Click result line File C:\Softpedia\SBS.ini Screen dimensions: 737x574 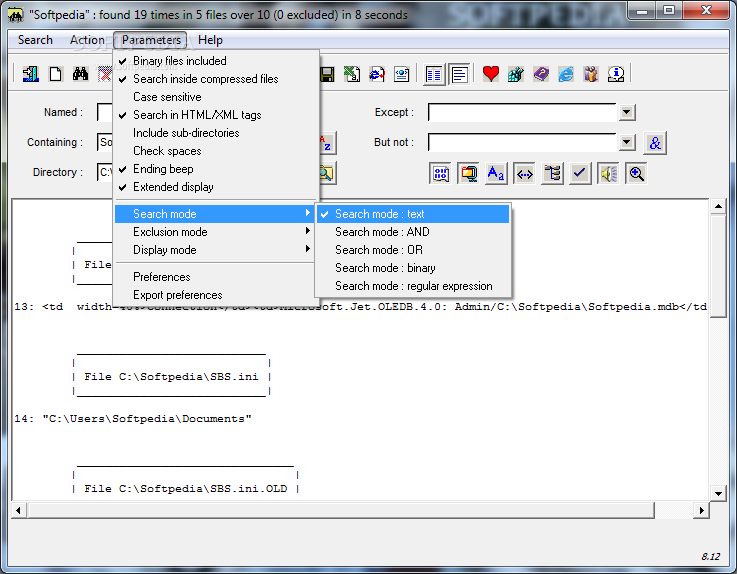[x=171, y=377]
